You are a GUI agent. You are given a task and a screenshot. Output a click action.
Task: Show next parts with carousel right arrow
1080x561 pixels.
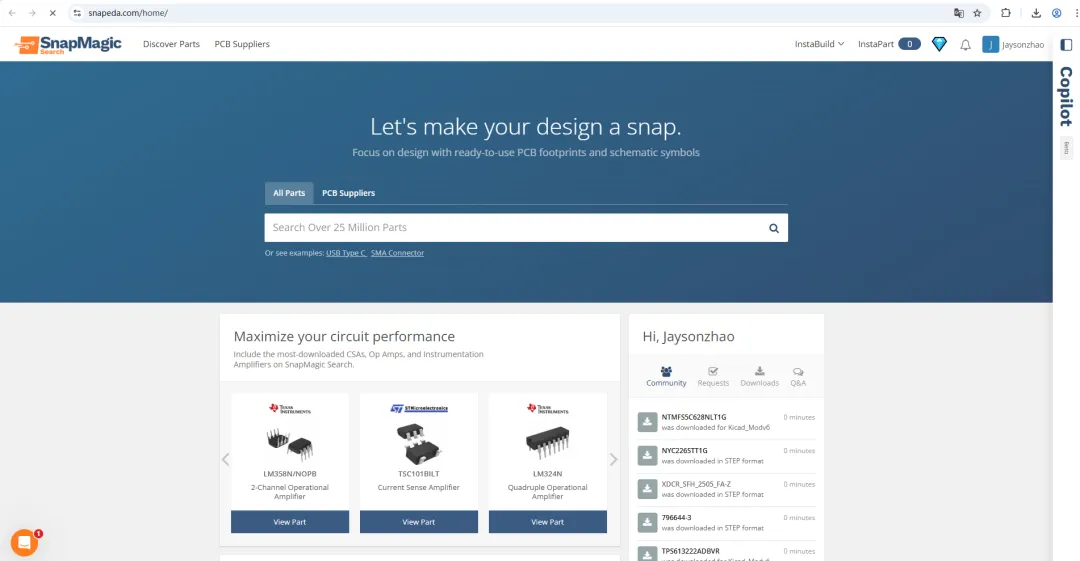(x=614, y=460)
